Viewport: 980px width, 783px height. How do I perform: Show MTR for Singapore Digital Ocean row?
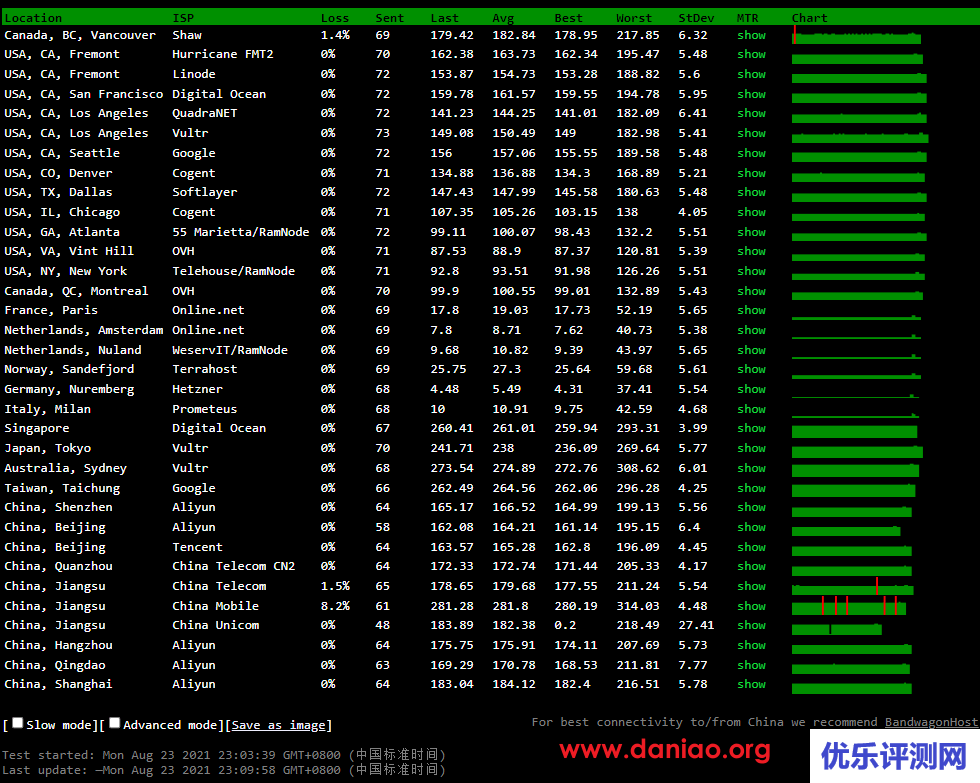(751, 428)
